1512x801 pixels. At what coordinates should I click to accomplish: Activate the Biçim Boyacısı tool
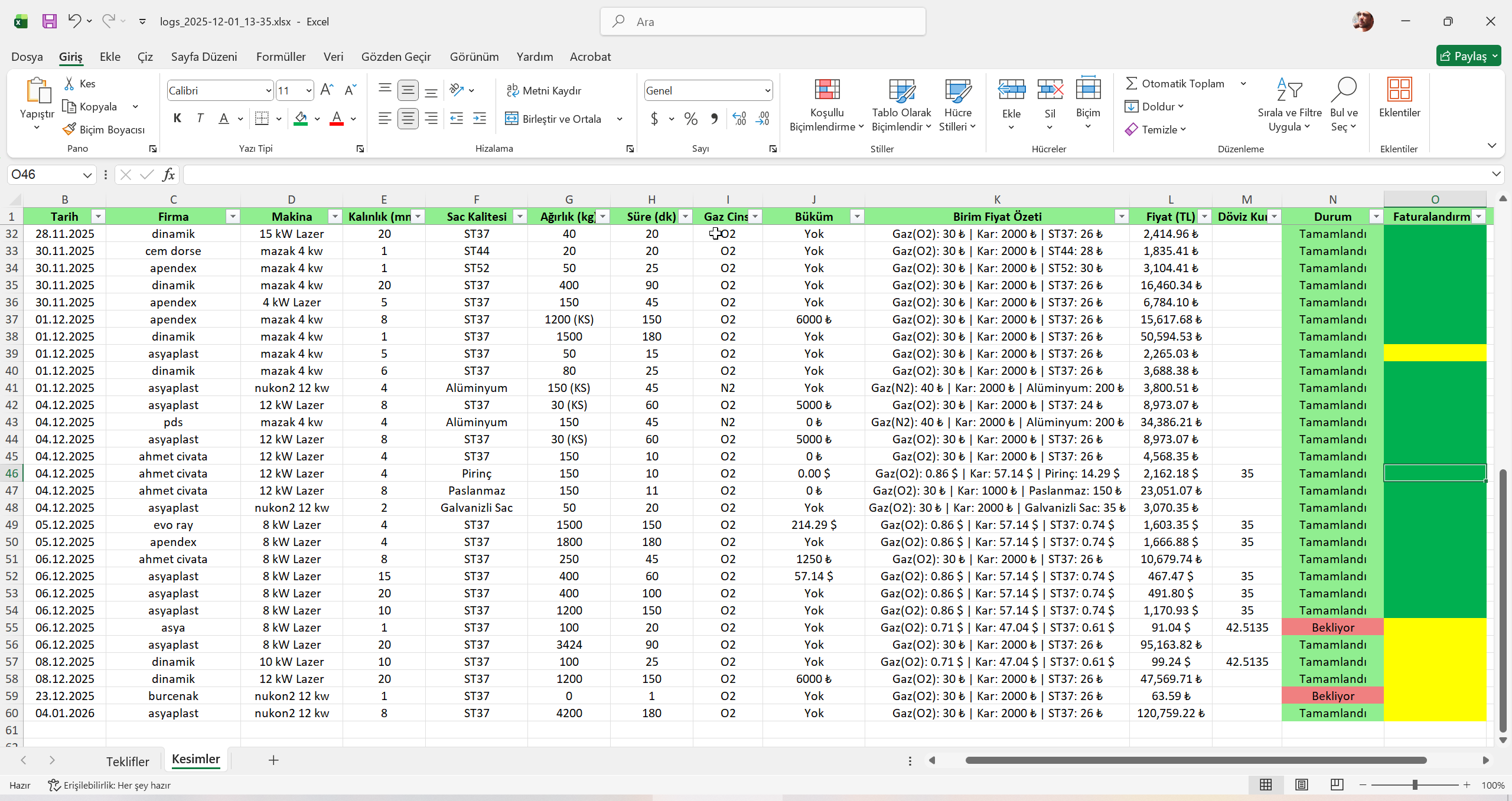(103, 129)
